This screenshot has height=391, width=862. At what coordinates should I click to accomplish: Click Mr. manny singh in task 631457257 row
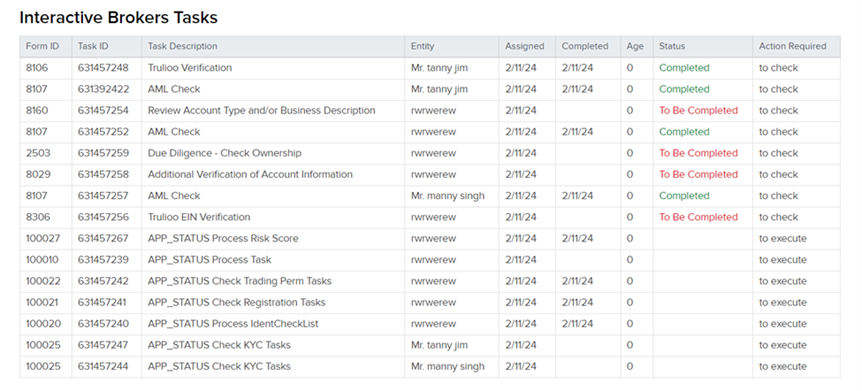point(447,196)
